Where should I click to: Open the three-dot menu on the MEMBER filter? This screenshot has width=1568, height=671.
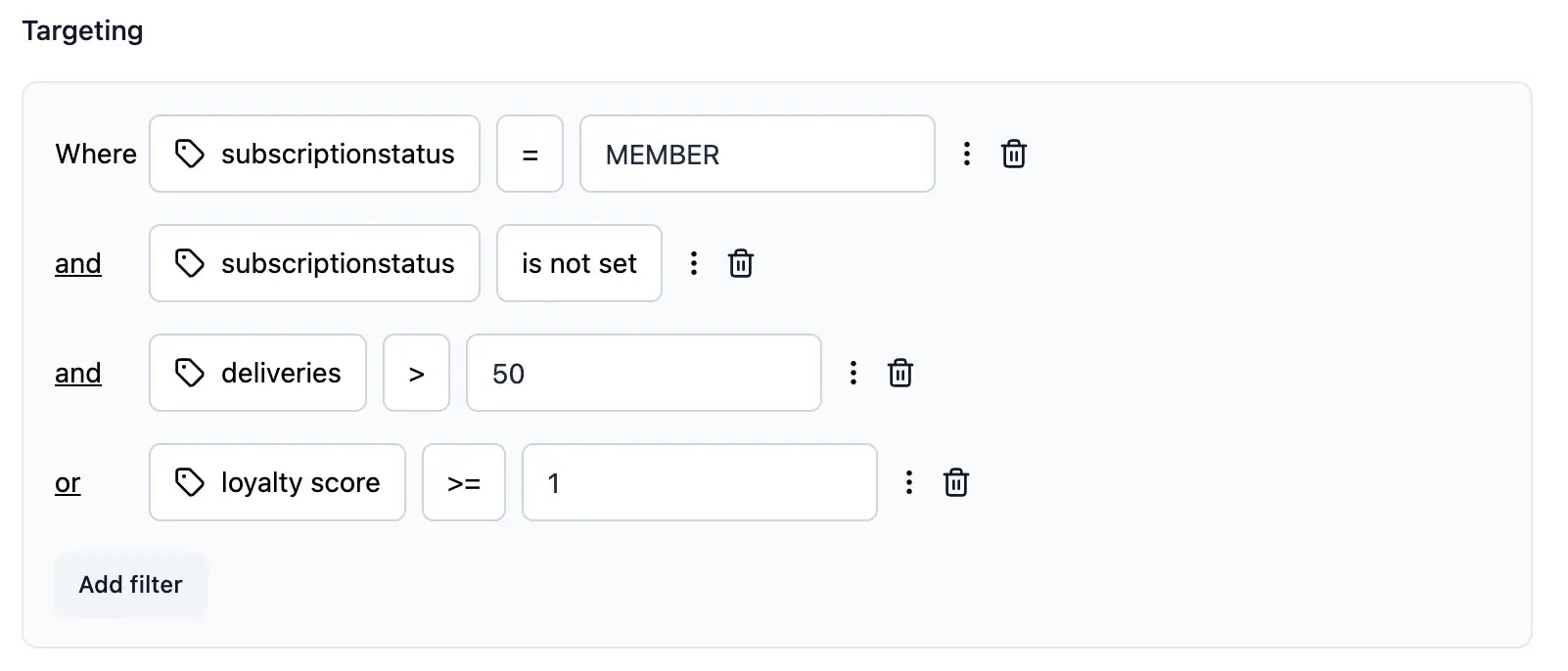pos(967,154)
